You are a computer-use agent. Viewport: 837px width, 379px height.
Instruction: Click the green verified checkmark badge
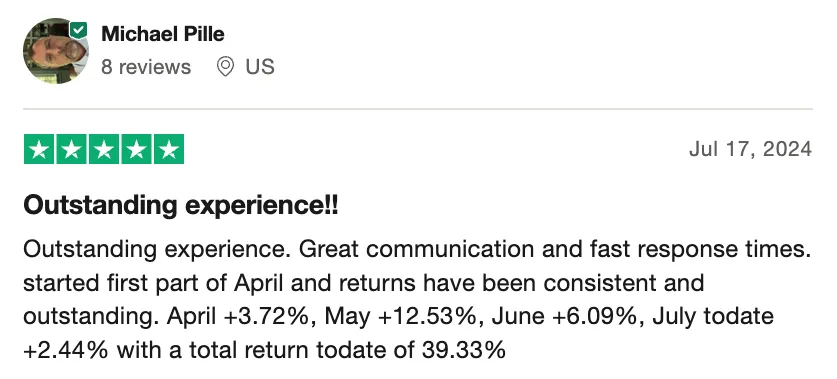coord(79,30)
